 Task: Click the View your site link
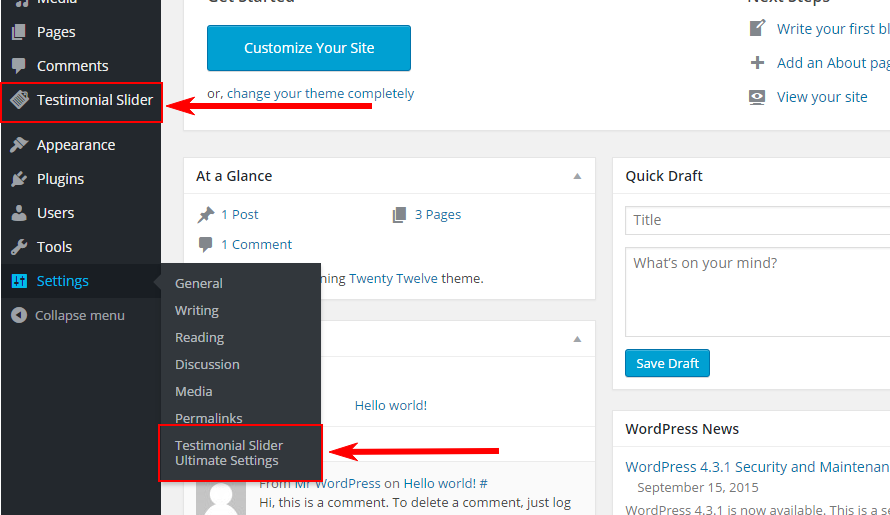pyautogui.click(x=822, y=97)
